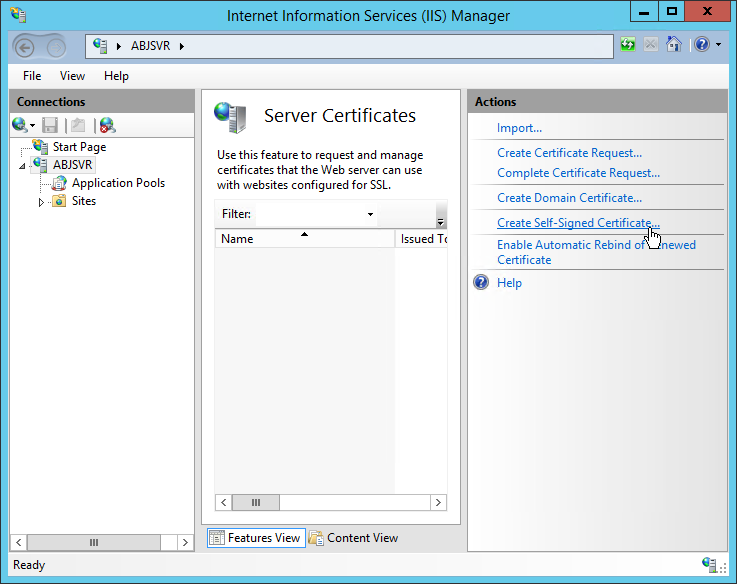The height and width of the screenshot is (584, 737).
Task: Click into the Filter text field
Action: (310, 214)
